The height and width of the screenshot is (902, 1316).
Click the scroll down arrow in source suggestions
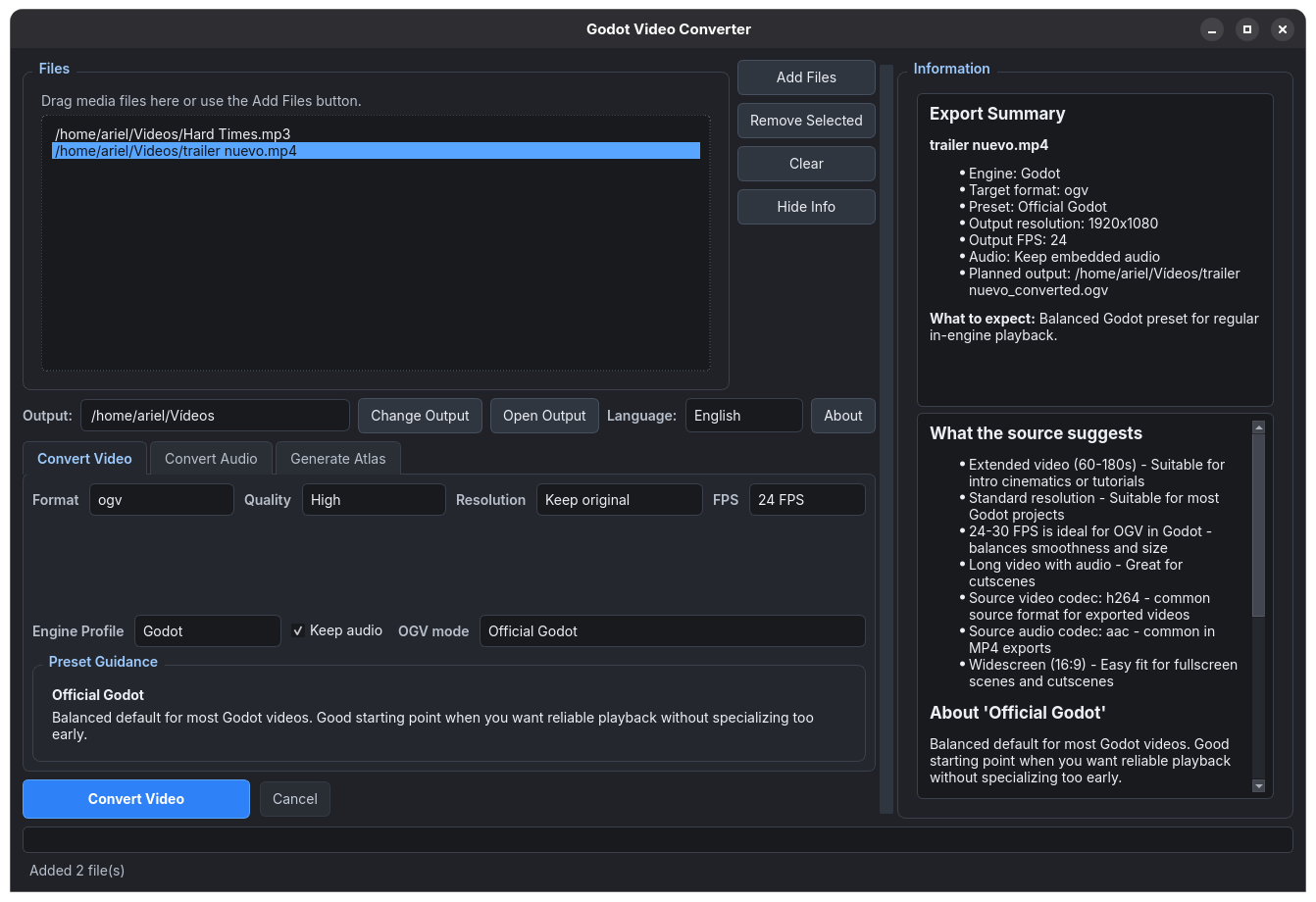[x=1258, y=785]
